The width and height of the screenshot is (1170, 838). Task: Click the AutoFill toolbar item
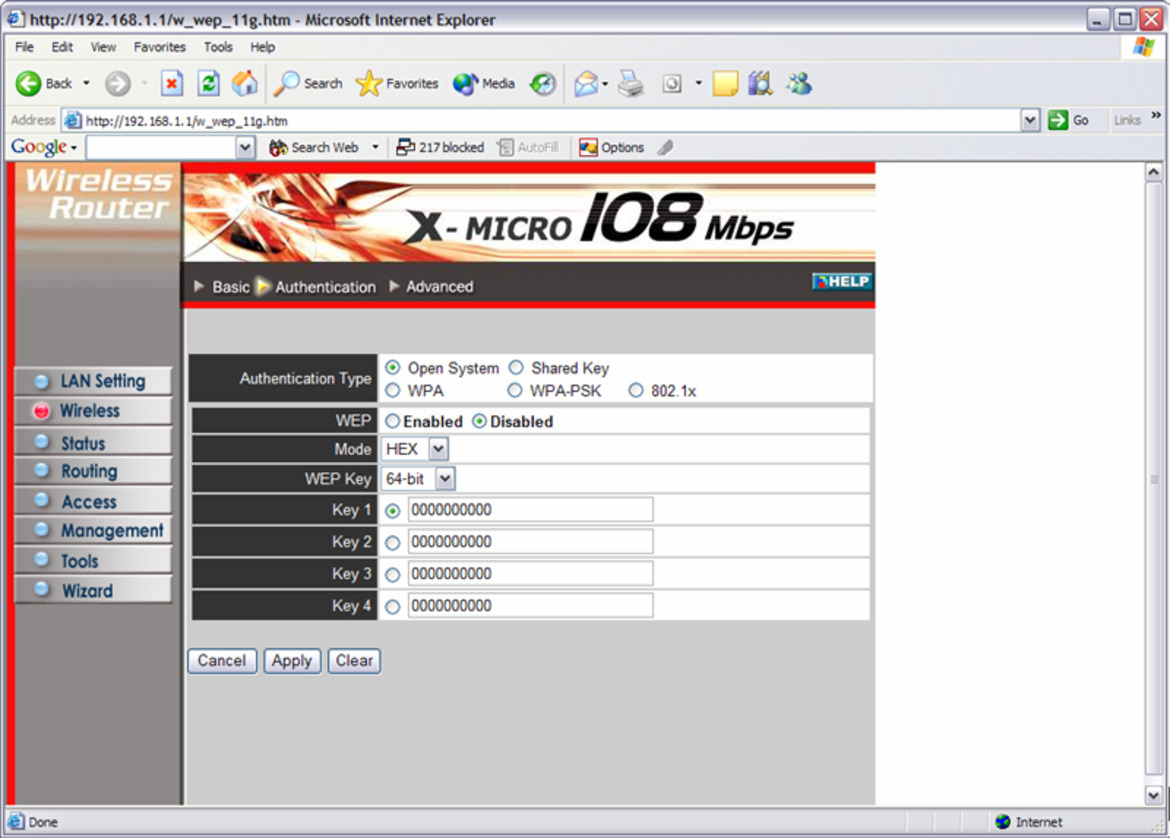(528, 148)
